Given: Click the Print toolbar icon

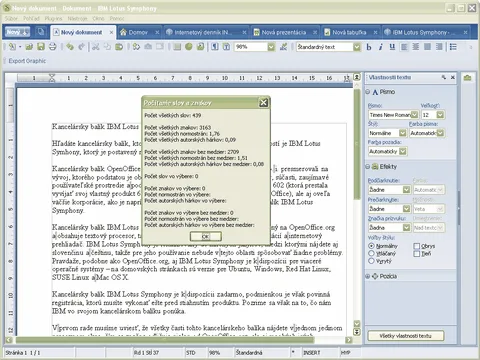Looking at the screenshot, I should [x=52, y=47].
